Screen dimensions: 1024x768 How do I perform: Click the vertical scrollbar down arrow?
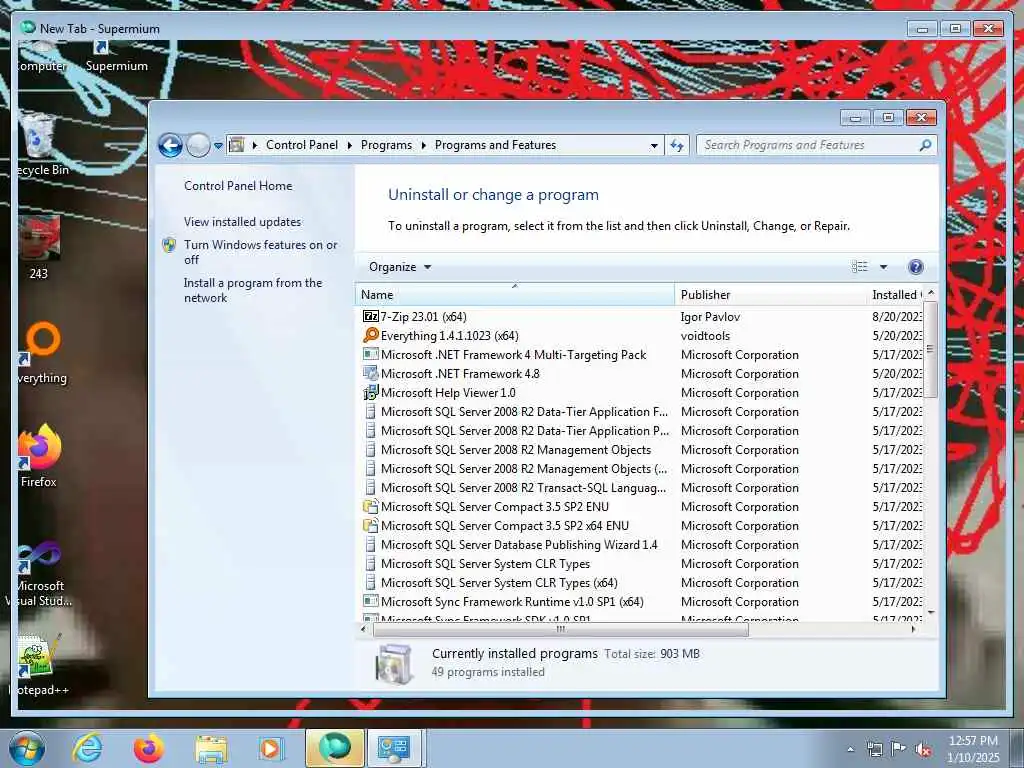931,613
